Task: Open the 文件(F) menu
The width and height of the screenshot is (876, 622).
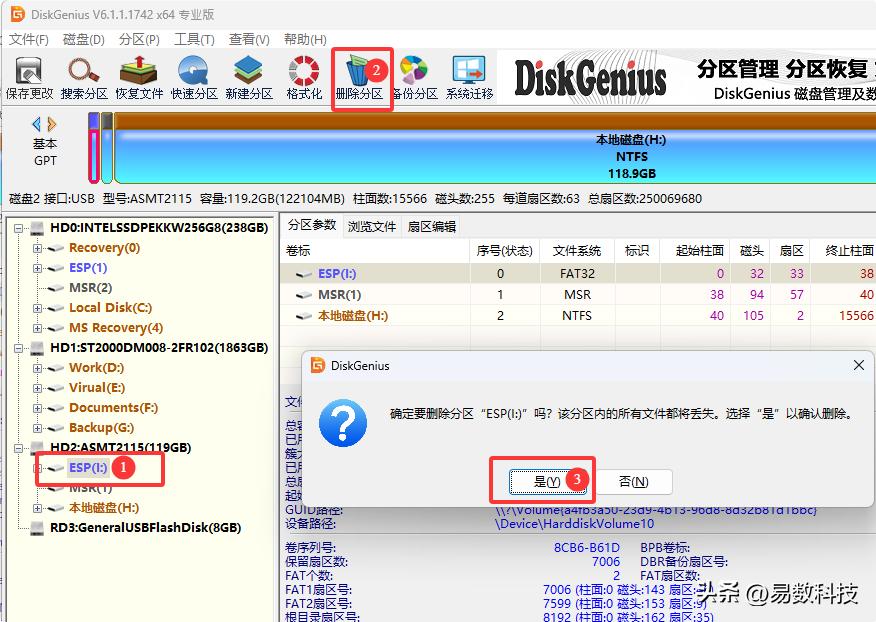Action: pyautogui.click(x=28, y=39)
